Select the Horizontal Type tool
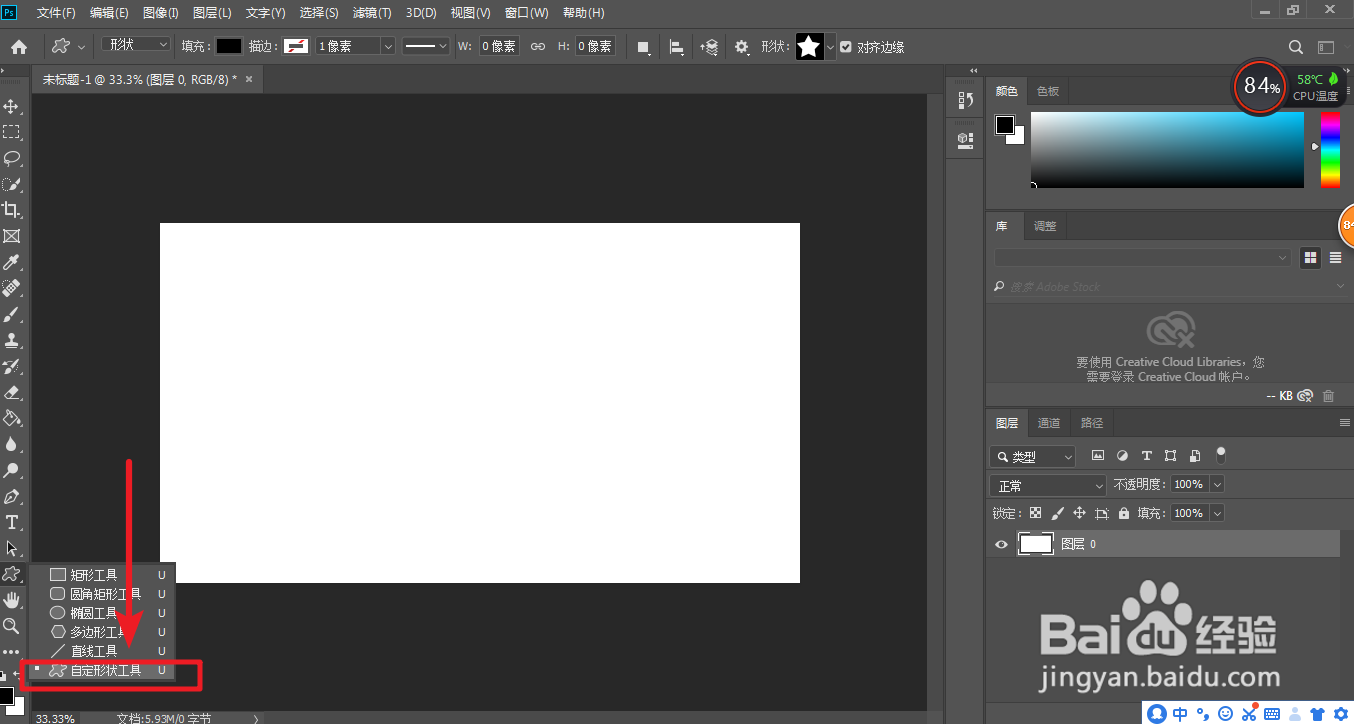Image resolution: width=1354 pixels, height=724 pixels. click(12, 522)
